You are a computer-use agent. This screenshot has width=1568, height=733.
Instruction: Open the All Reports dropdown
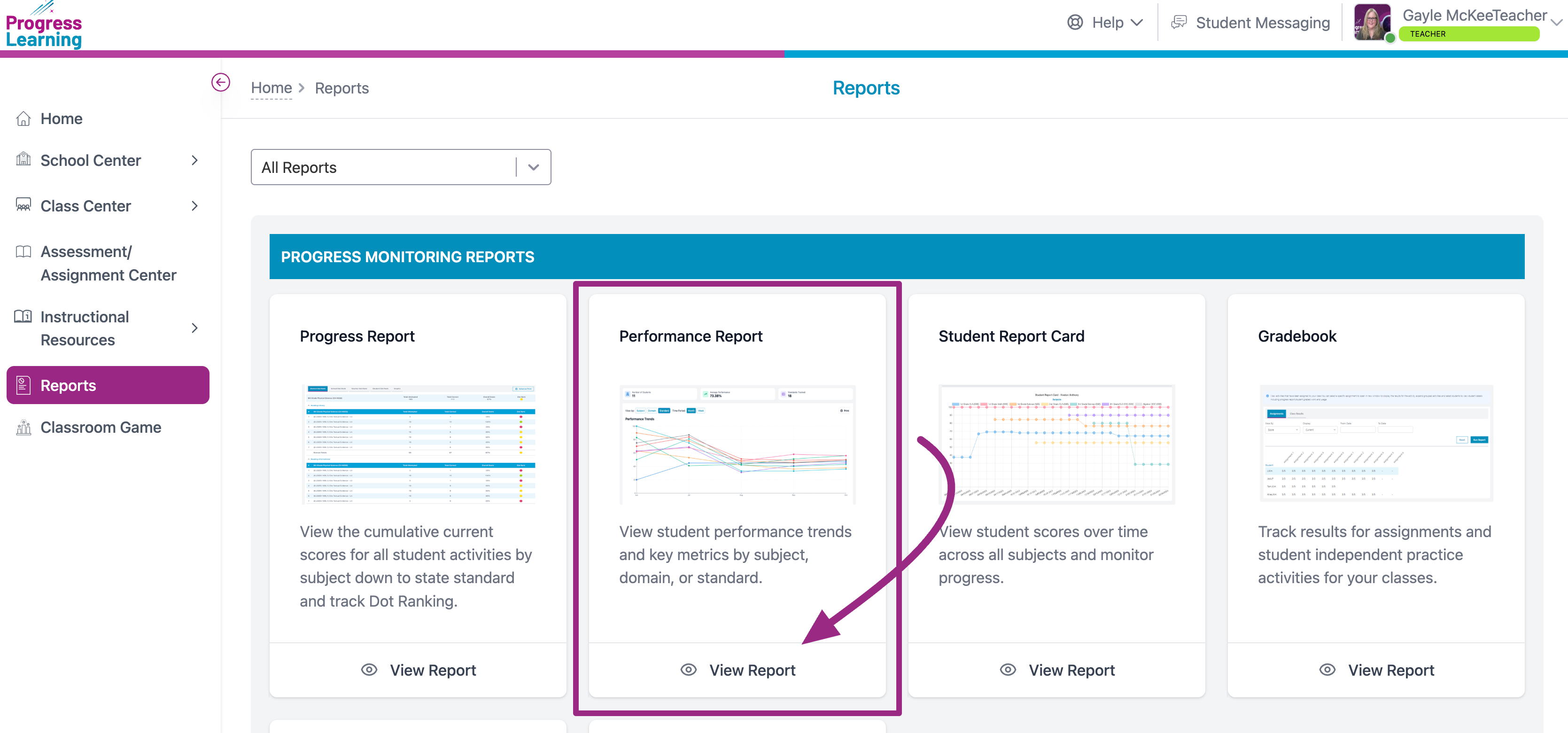pyautogui.click(x=401, y=167)
